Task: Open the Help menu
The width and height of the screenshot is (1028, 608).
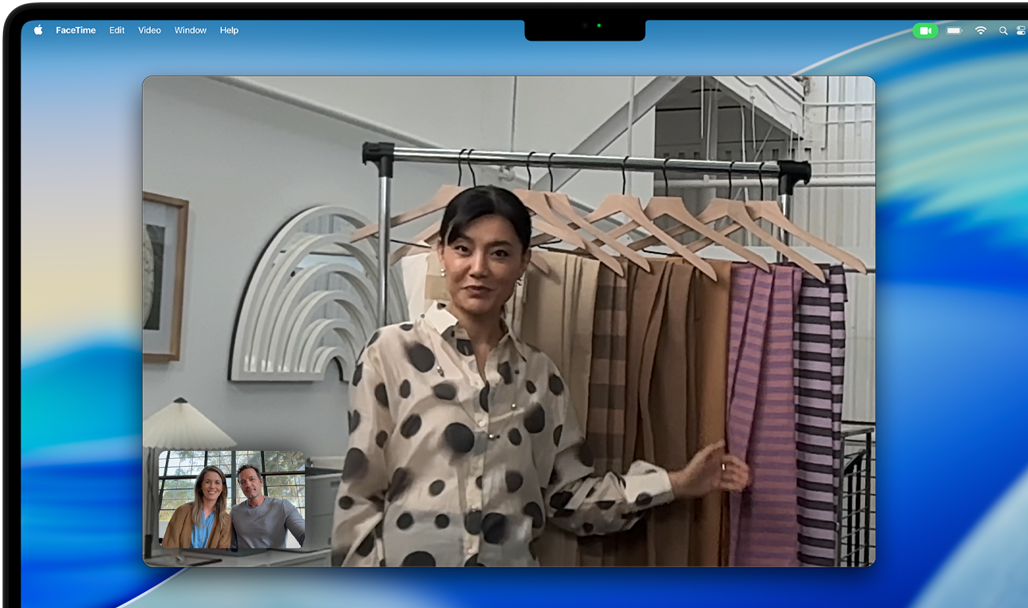Action: [x=229, y=30]
